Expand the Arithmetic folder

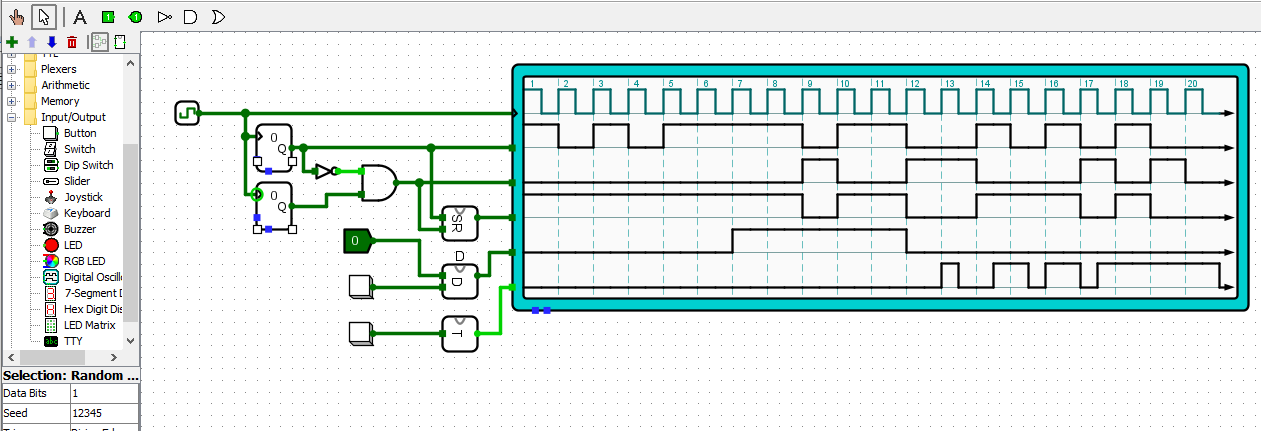[11, 85]
